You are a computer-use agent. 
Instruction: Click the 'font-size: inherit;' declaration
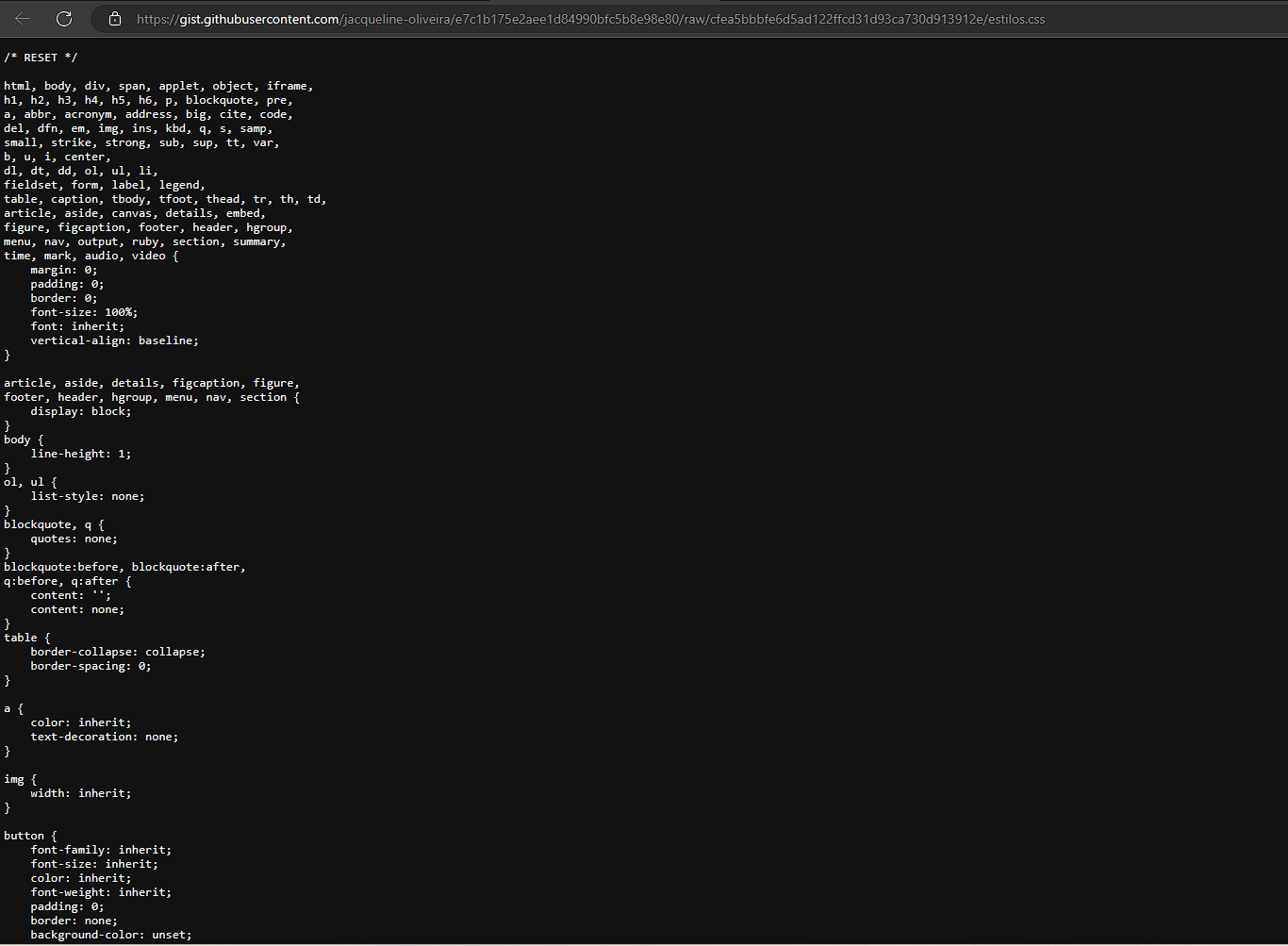pyautogui.click(x=94, y=864)
